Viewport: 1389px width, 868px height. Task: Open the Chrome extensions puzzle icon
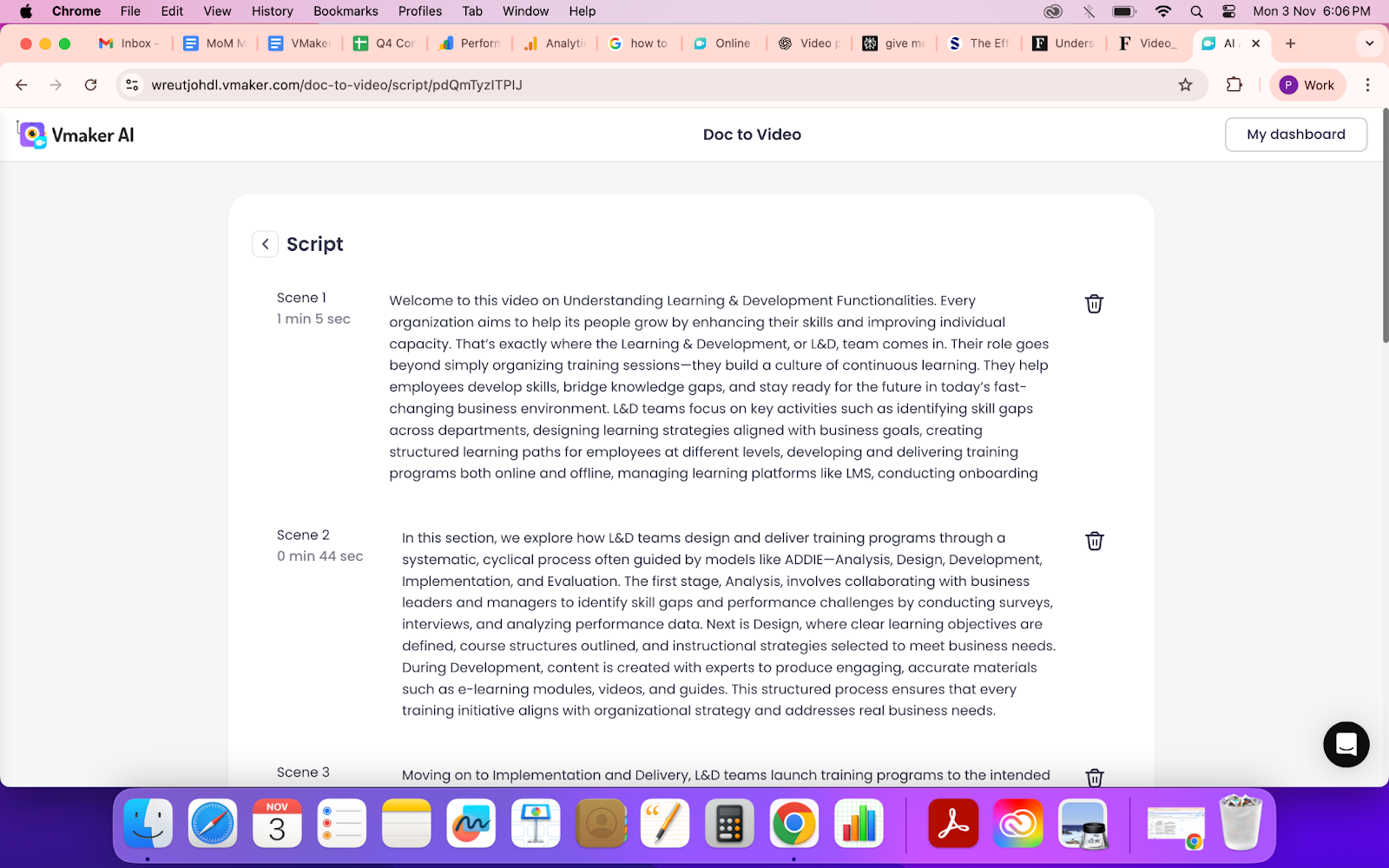tap(1234, 85)
